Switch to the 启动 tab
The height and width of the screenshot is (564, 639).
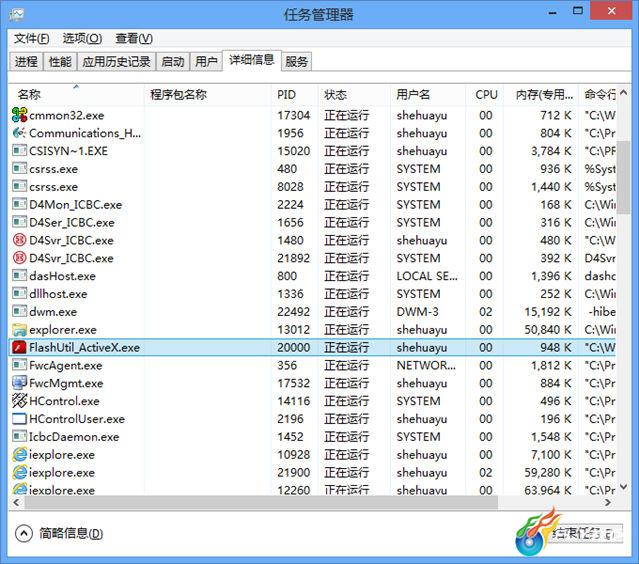tap(173, 62)
